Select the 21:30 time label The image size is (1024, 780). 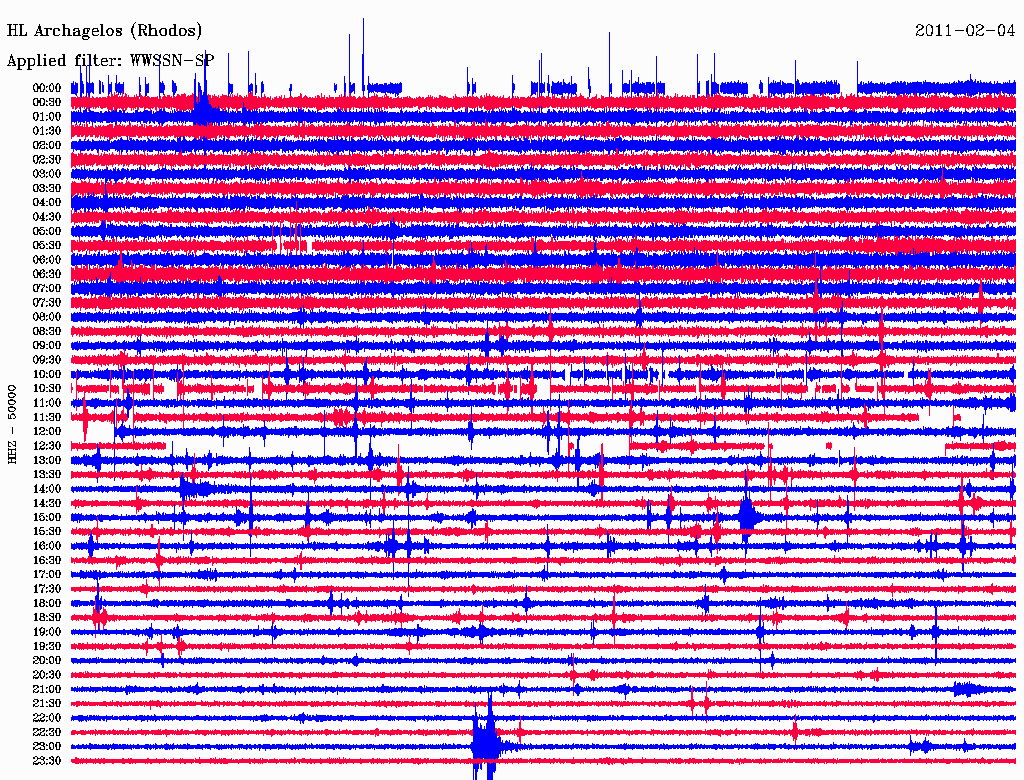click(47, 704)
